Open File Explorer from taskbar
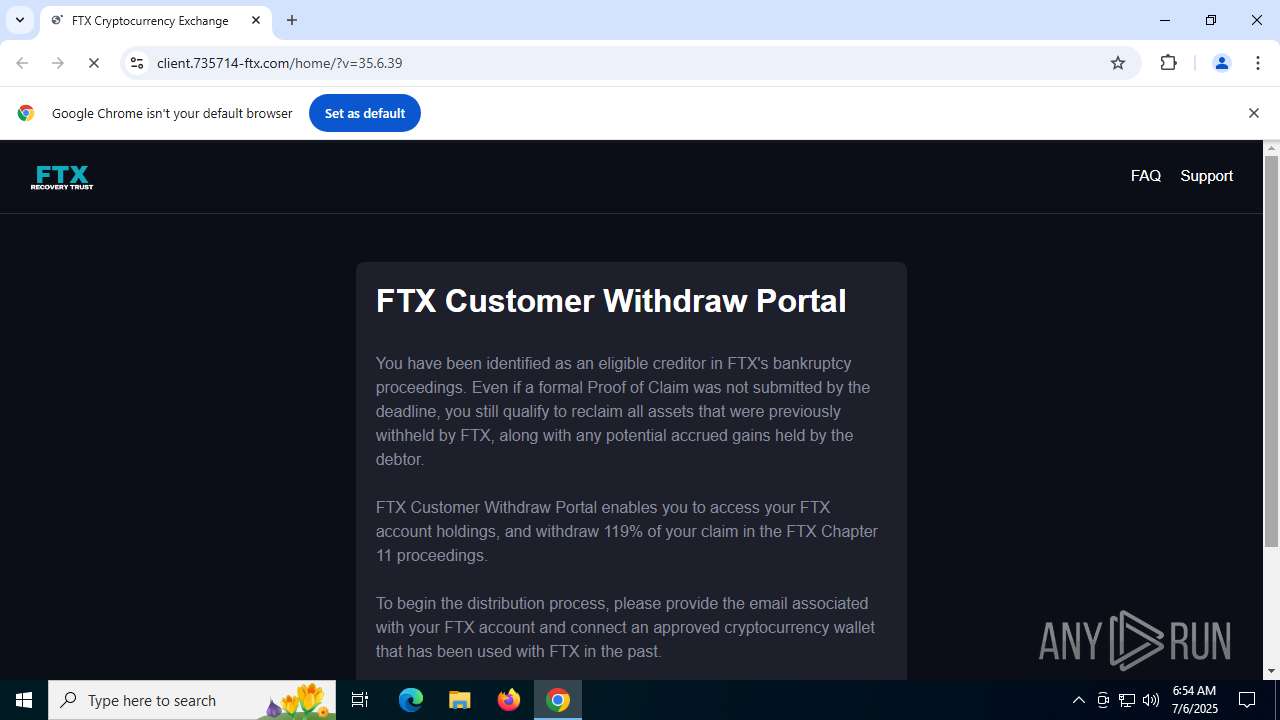 pyautogui.click(x=460, y=700)
